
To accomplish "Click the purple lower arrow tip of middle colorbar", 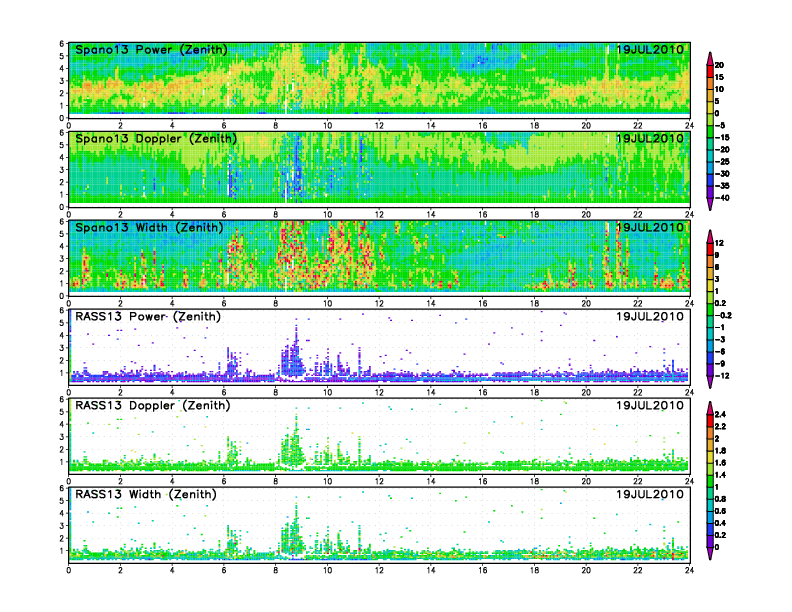I will (x=710, y=382).
